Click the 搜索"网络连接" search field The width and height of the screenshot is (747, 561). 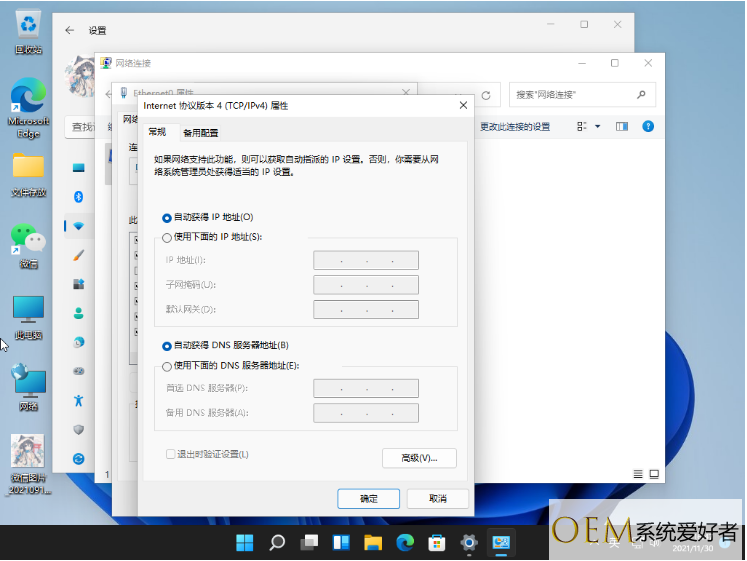click(570, 95)
